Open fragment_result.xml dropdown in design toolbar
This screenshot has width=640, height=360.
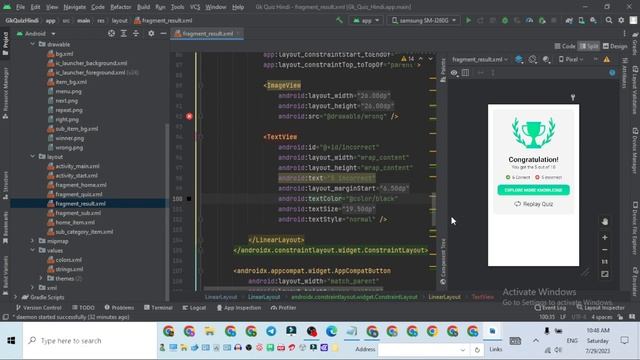point(480,60)
